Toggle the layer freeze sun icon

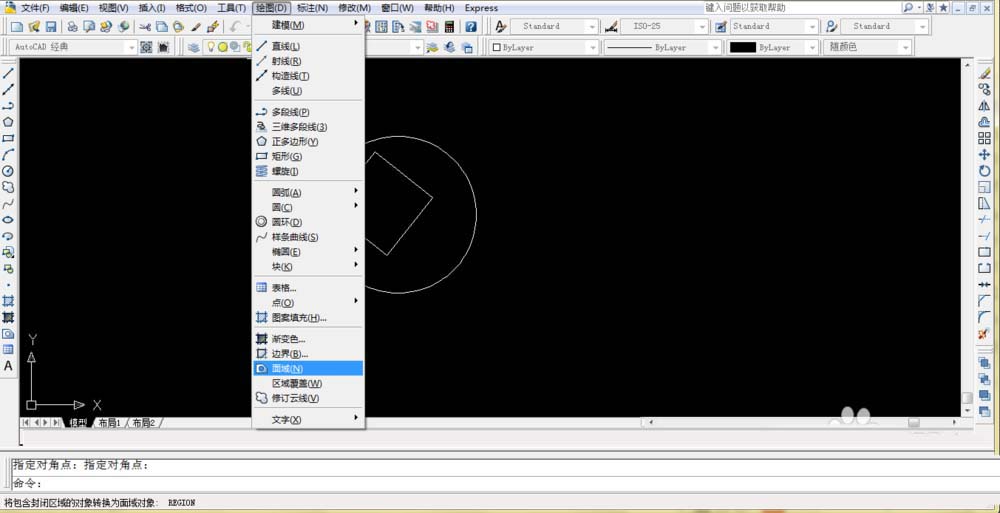click(223, 47)
